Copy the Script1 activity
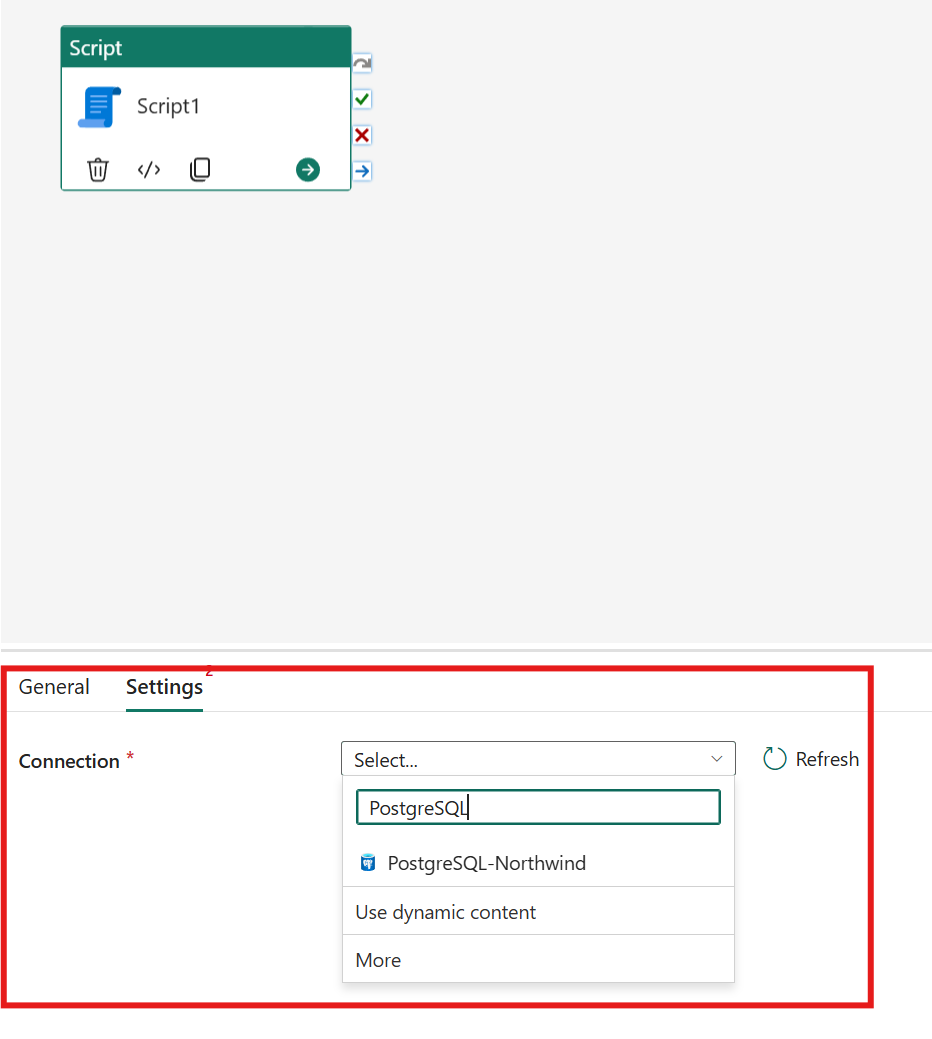This screenshot has width=932, height=1039. click(200, 170)
